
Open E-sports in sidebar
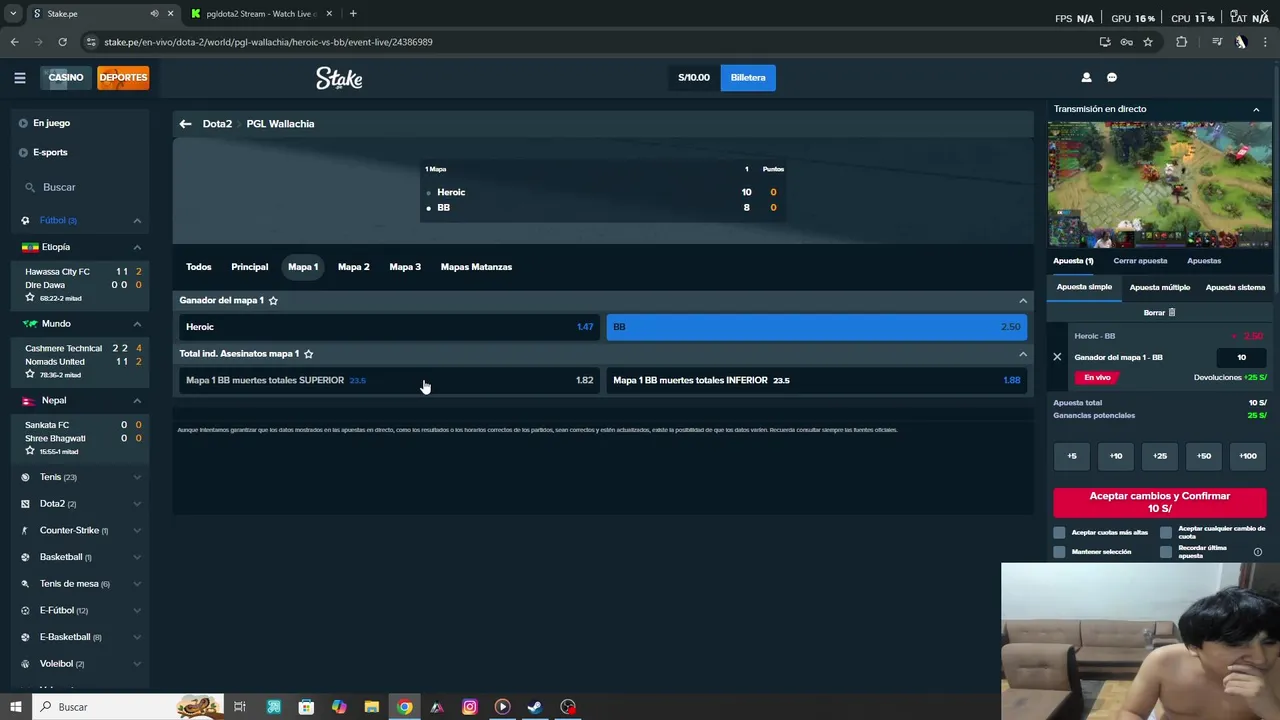[x=50, y=152]
